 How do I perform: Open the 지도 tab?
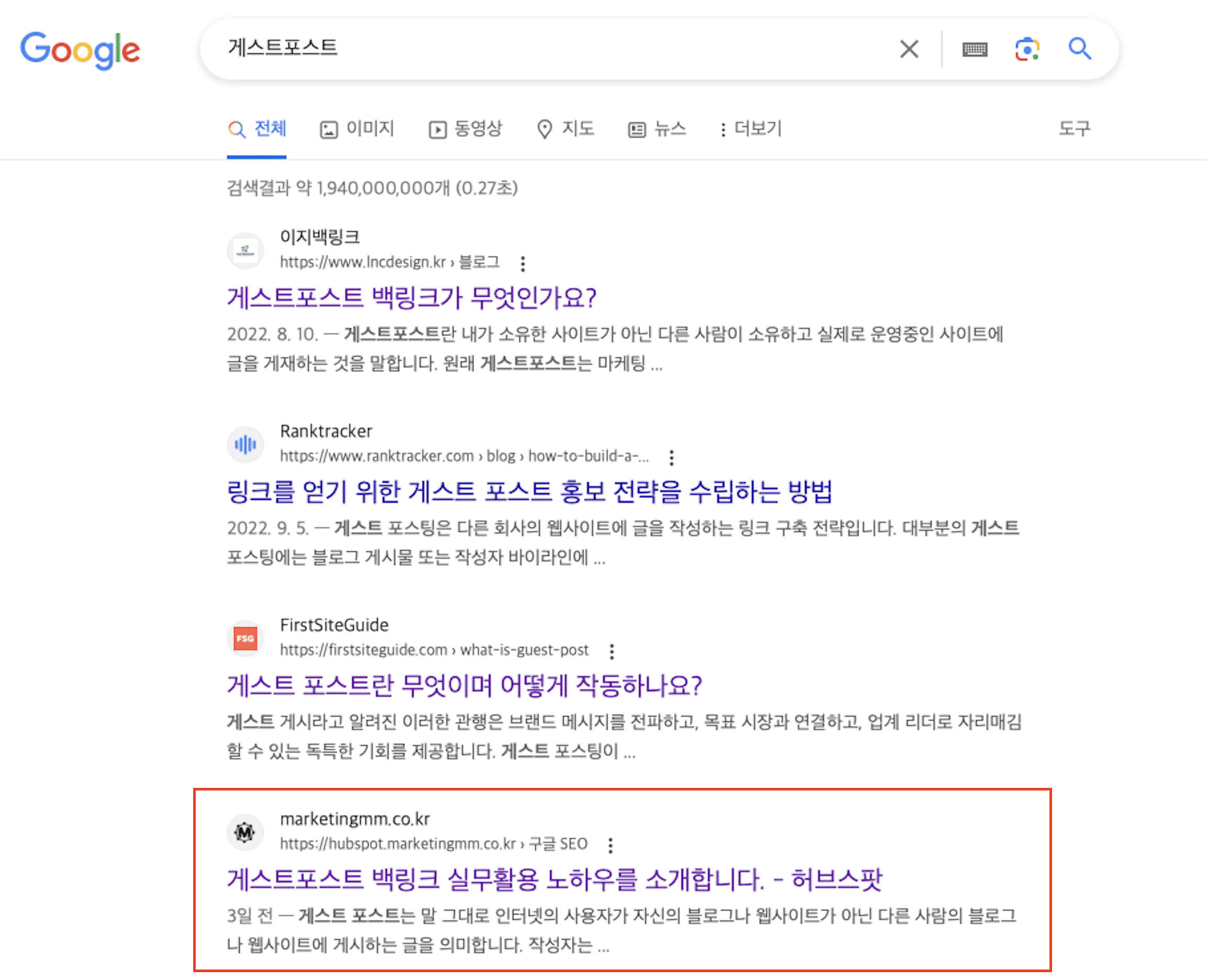coord(565,129)
